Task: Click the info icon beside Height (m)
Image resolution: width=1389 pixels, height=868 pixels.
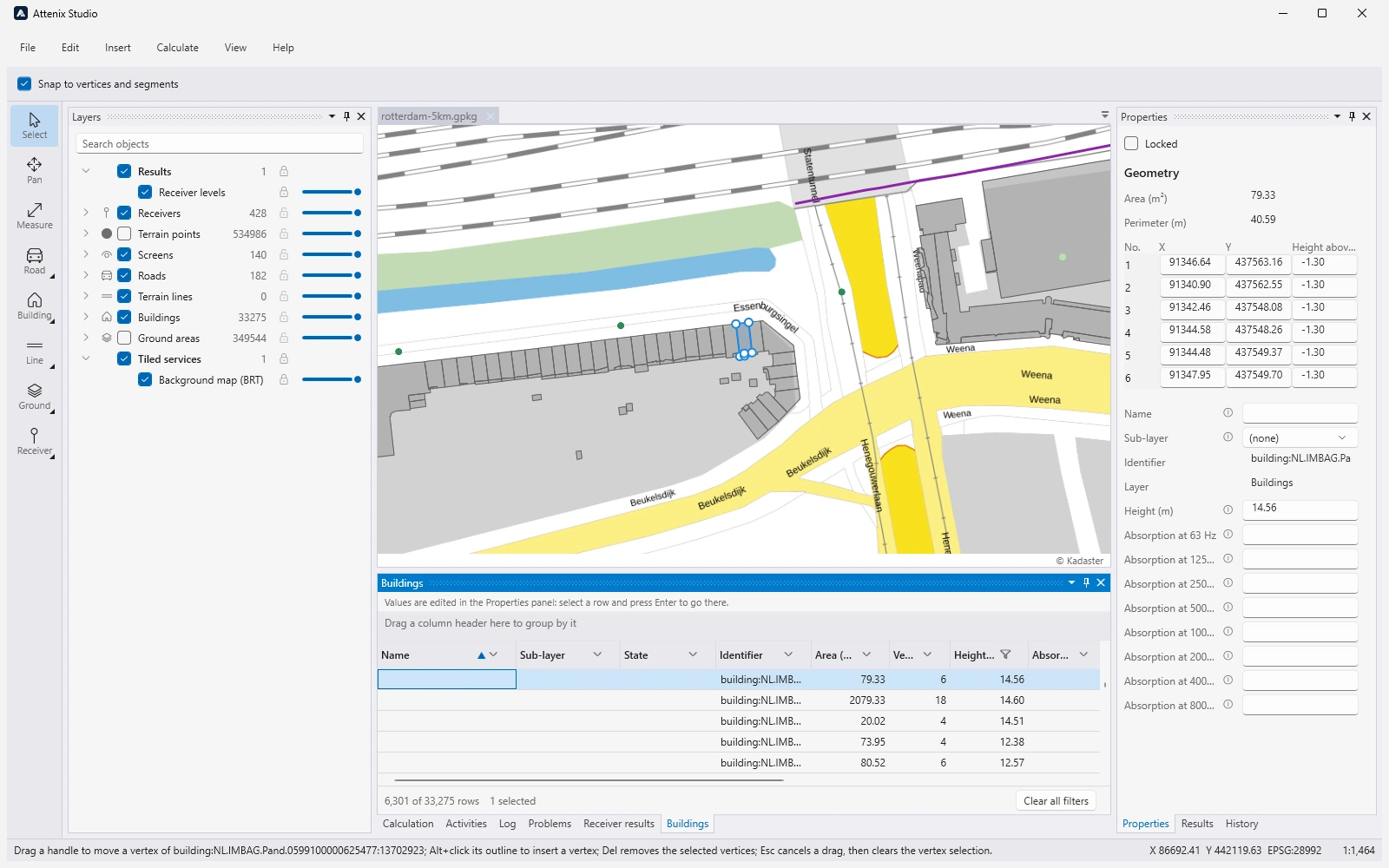Action: pos(1228,510)
